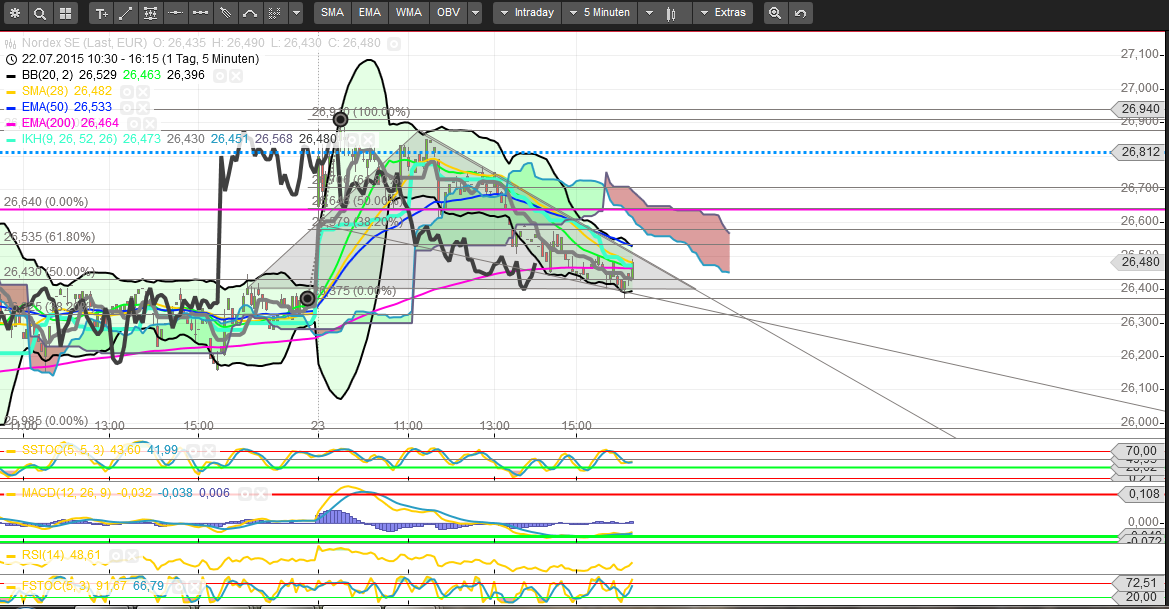
Task: Select the candlestick chart type icon
Action: pos(670,13)
